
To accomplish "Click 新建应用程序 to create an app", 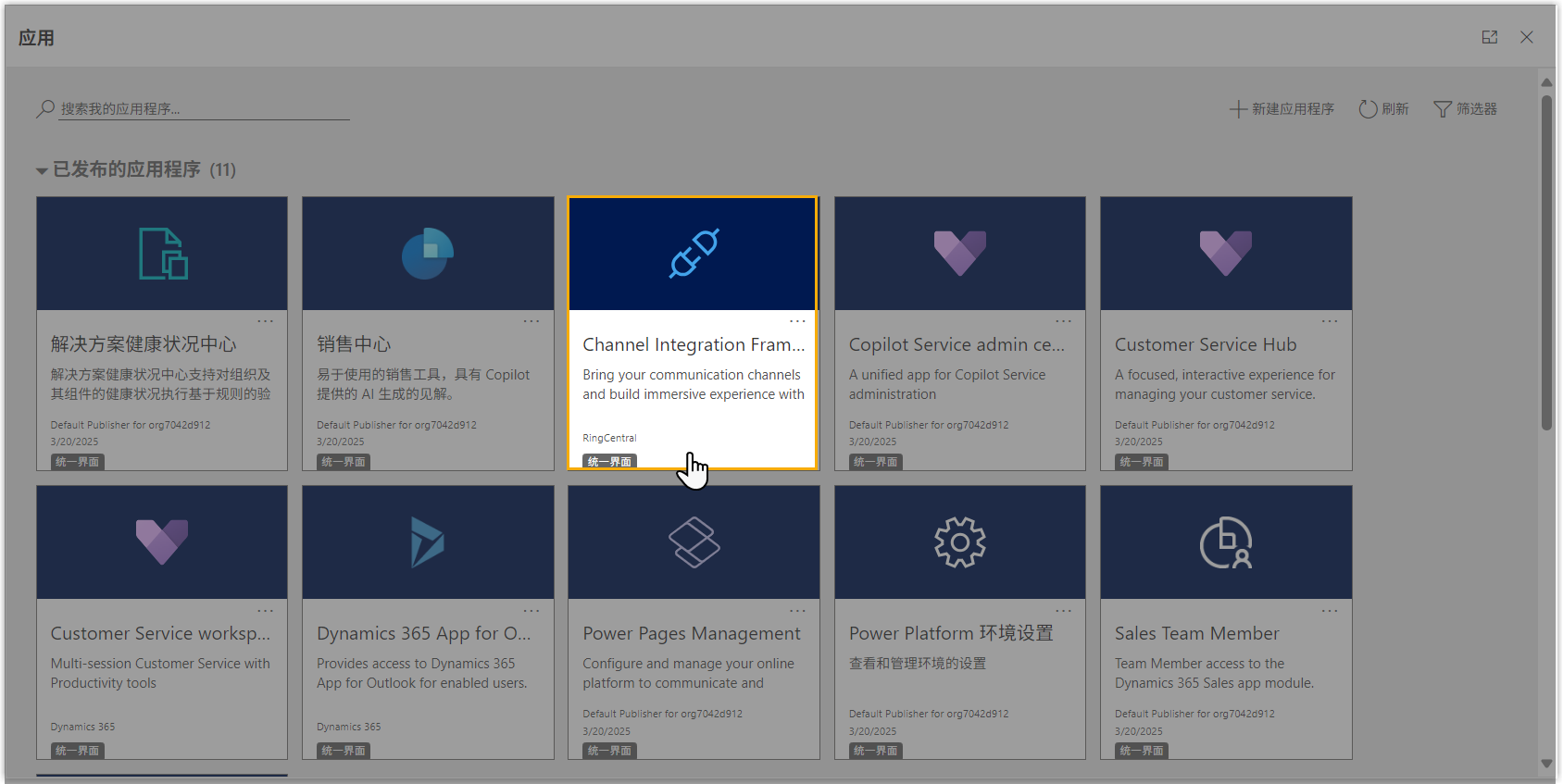I will point(1282,109).
